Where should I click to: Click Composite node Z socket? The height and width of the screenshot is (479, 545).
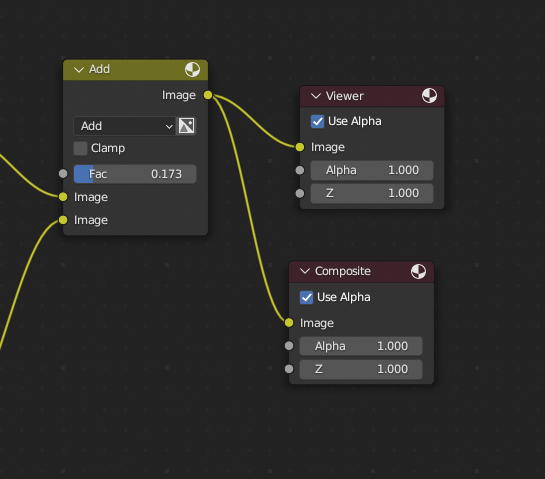[289, 369]
